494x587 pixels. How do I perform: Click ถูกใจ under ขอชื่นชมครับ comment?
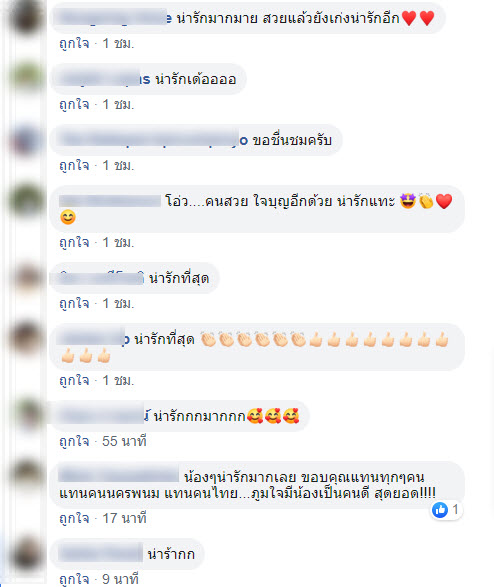pyautogui.click(x=74, y=165)
